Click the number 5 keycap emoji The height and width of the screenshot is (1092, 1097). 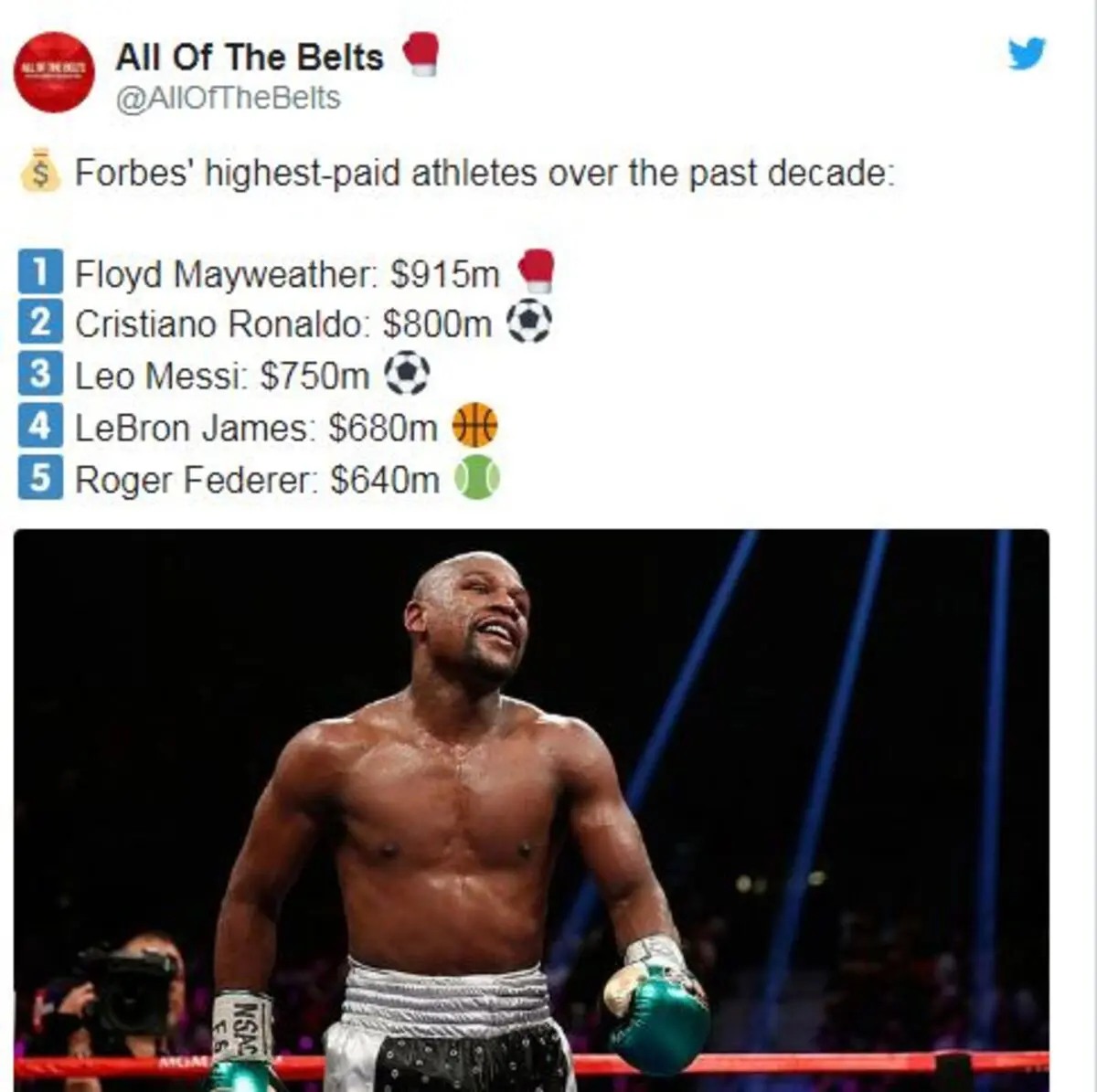pyautogui.click(x=40, y=477)
